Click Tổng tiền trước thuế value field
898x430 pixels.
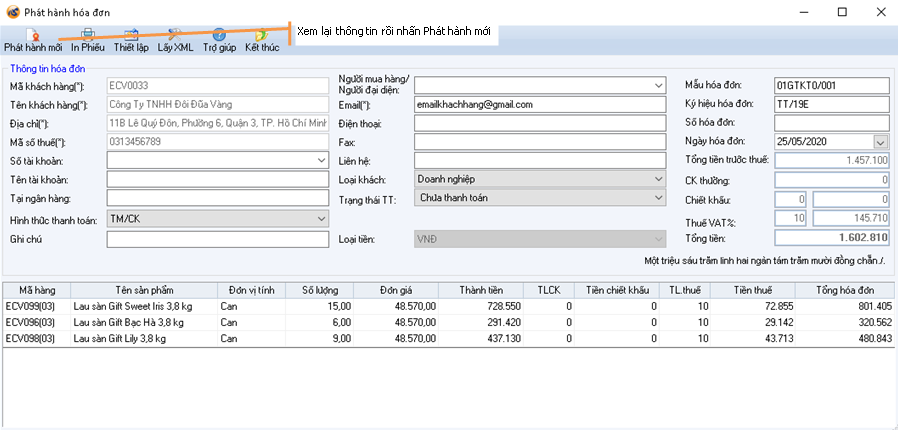[x=832, y=161]
